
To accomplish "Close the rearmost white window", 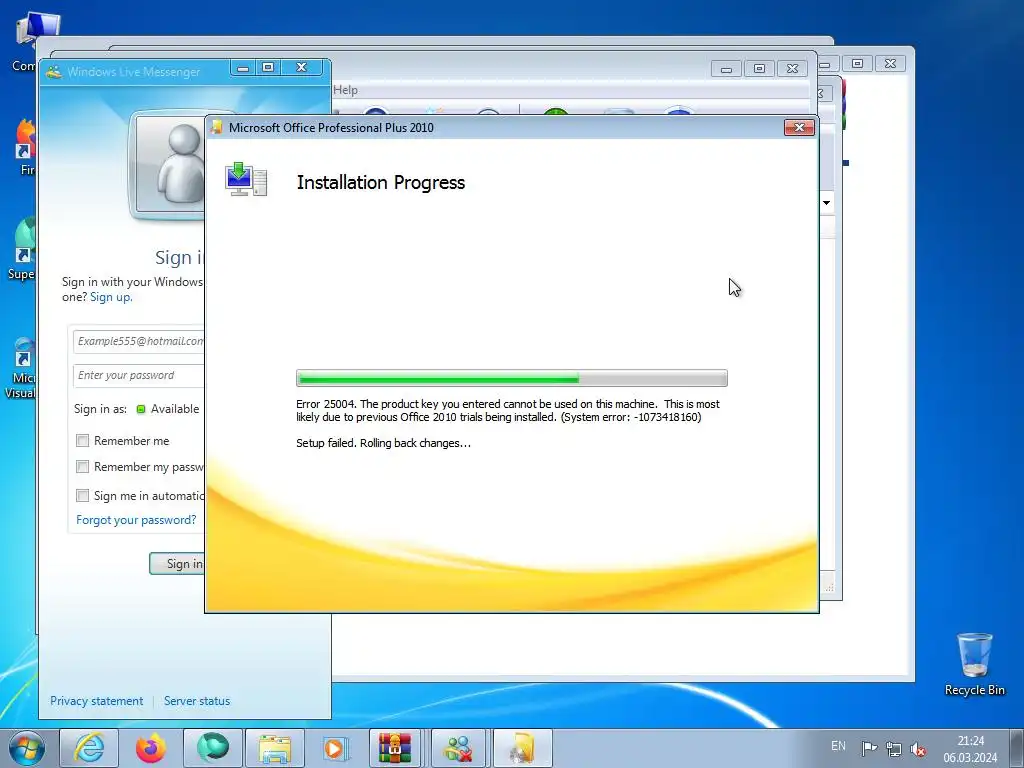I will pyautogui.click(x=890, y=63).
